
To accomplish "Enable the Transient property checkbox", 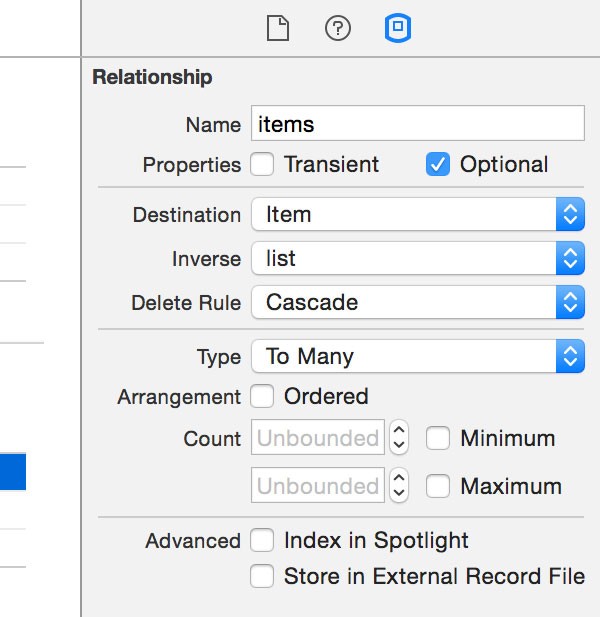I will (262, 164).
